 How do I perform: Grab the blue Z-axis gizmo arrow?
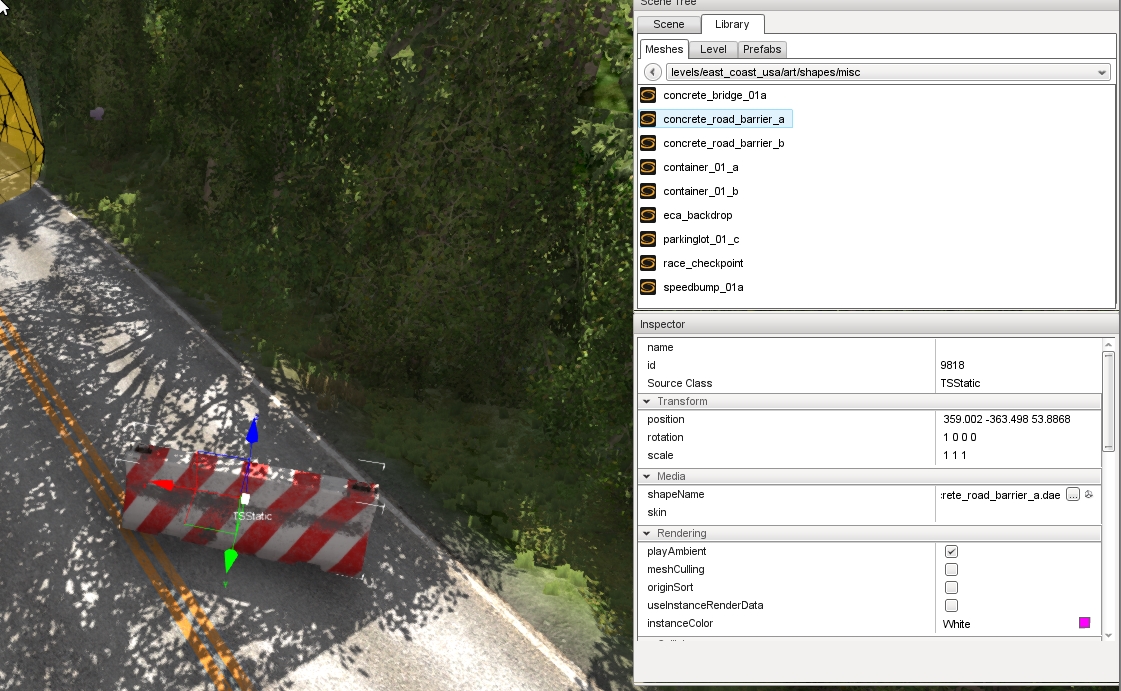coord(252,430)
